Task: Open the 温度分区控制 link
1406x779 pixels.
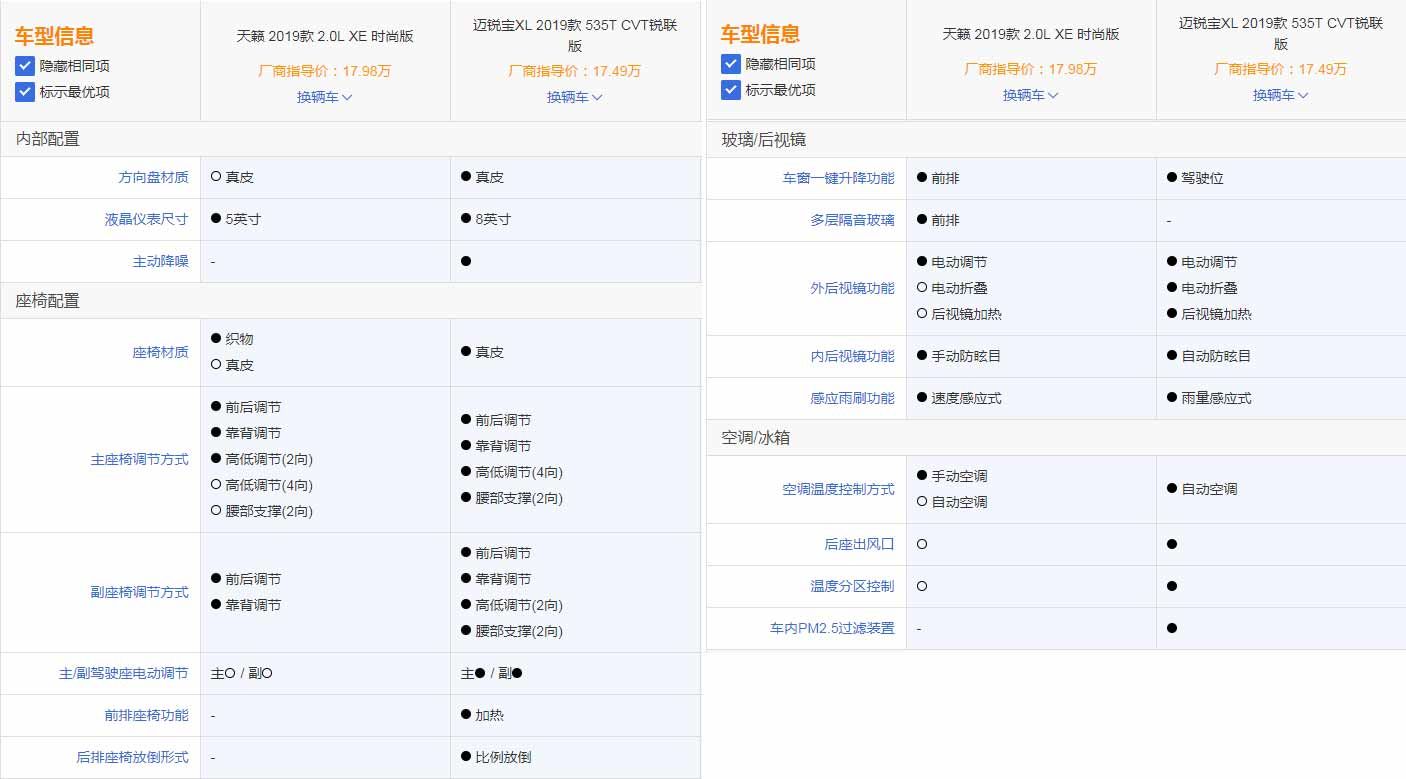Action: [x=852, y=586]
